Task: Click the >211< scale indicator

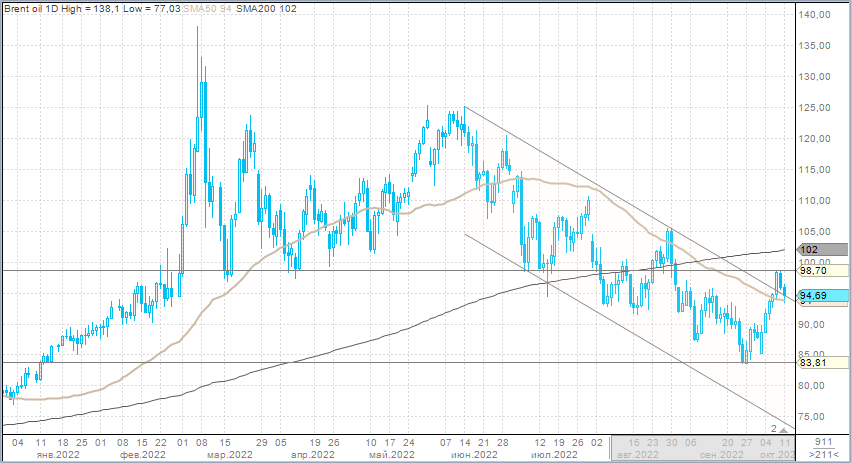Action: (823, 454)
